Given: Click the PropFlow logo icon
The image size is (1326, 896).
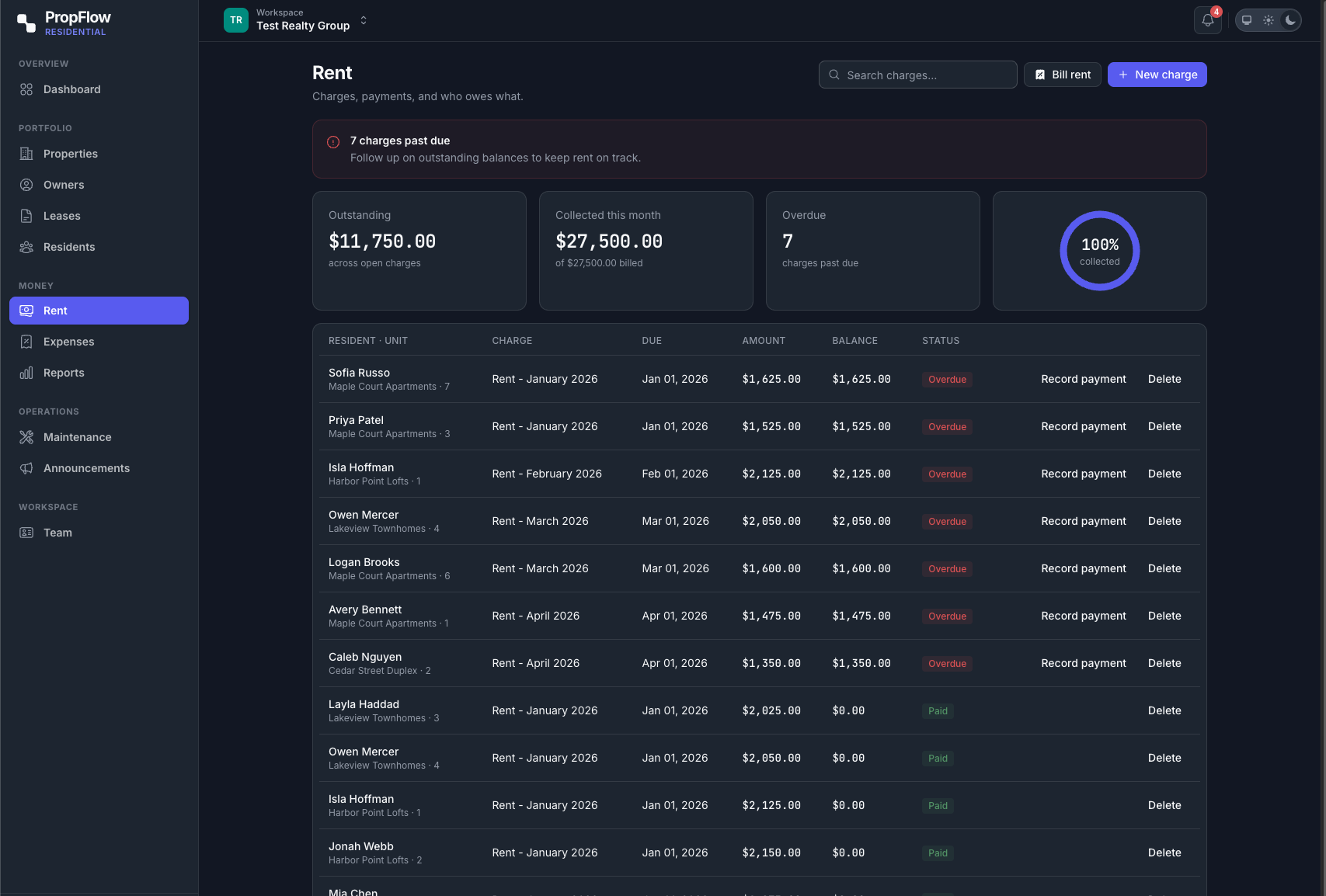Looking at the screenshot, I should (x=26, y=23).
